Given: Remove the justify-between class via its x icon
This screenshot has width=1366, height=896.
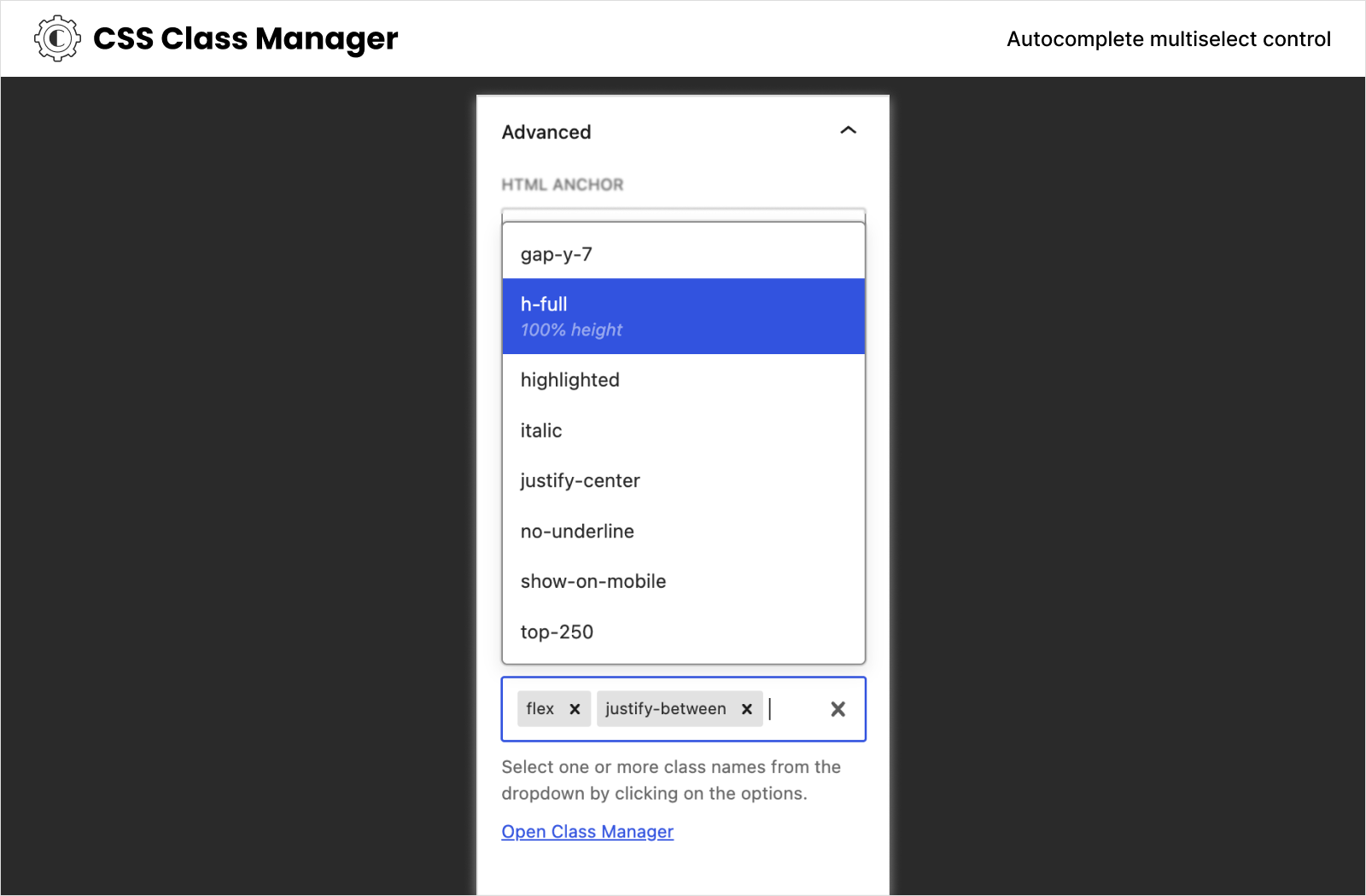Looking at the screenshot, I should [745, 708].
